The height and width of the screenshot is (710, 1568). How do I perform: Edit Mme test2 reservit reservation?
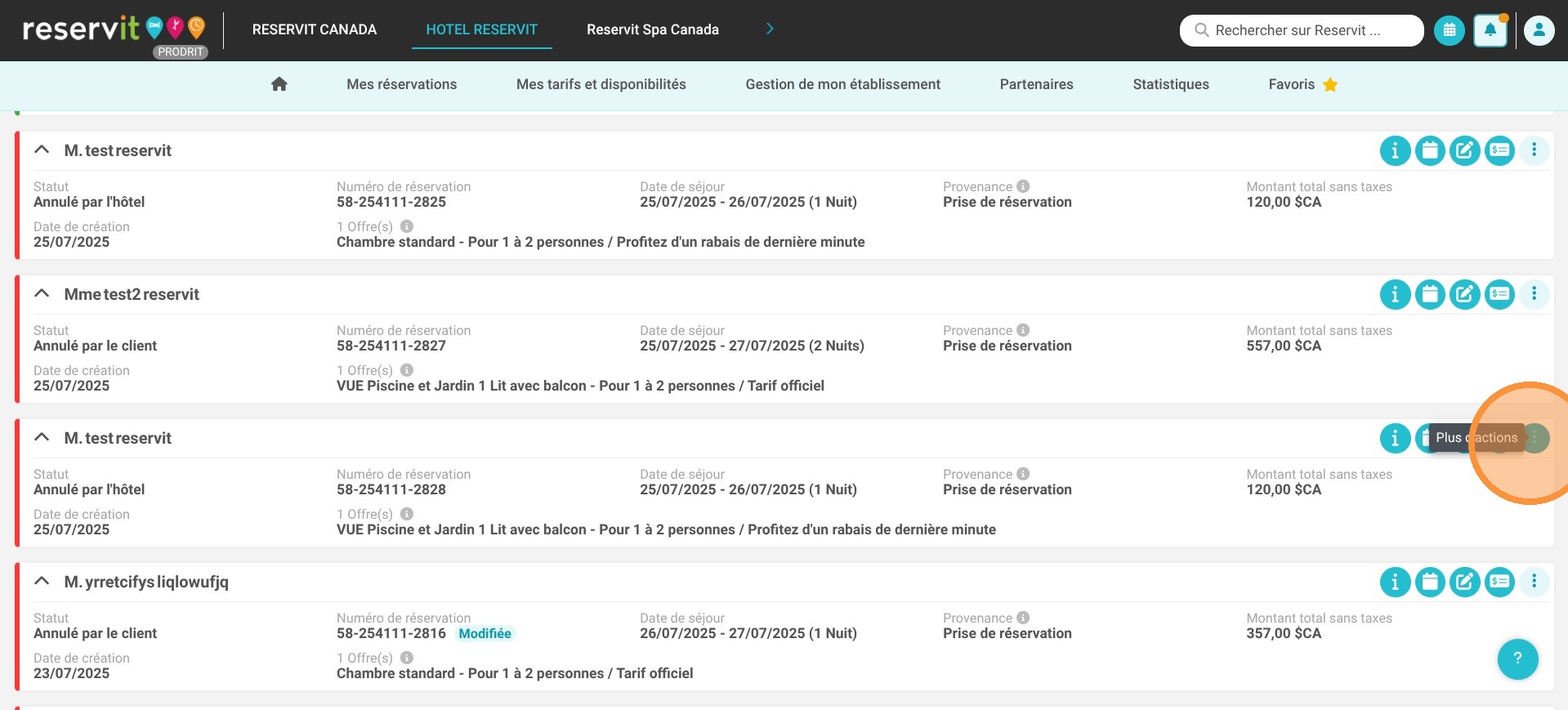click(1465, 294)
